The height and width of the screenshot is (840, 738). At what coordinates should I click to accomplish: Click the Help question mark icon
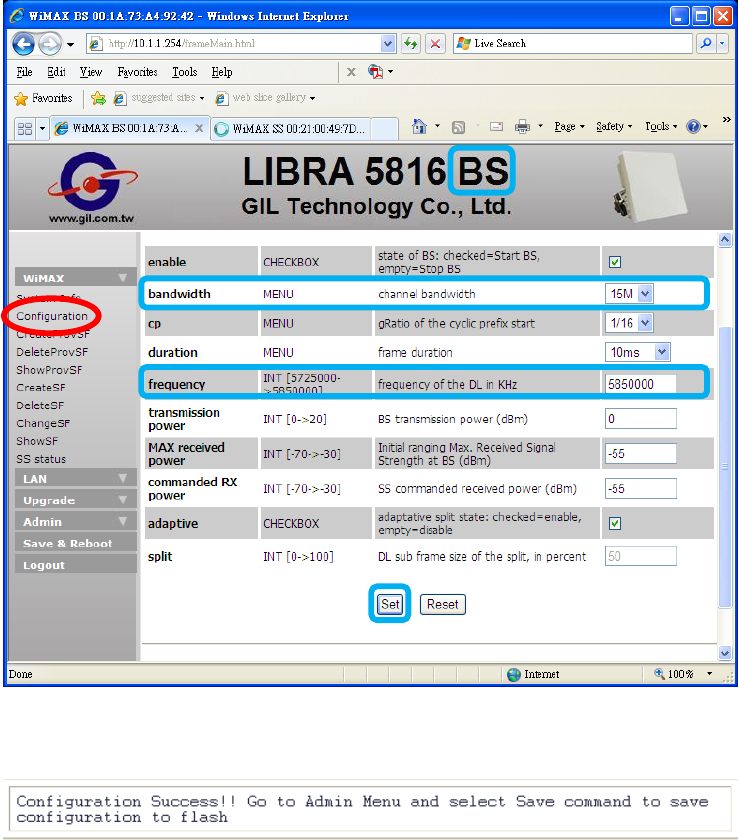click(694, 126)
